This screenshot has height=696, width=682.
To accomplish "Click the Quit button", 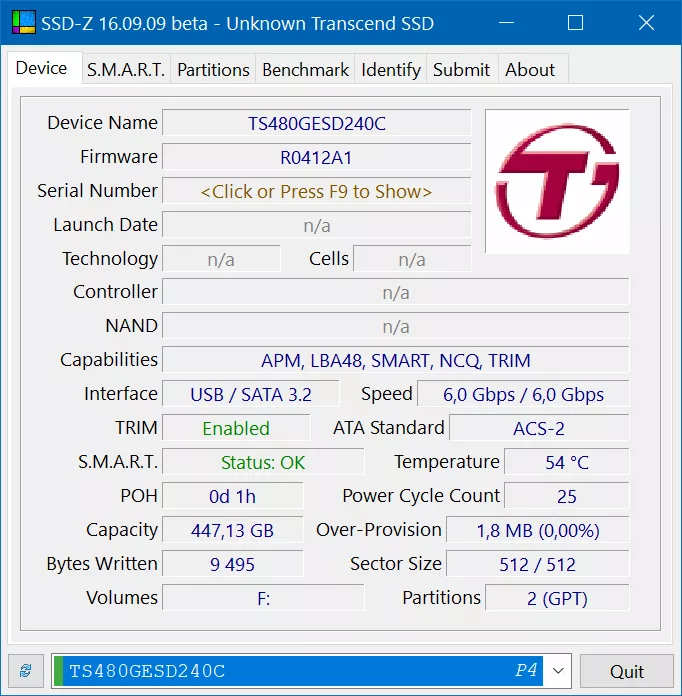I will pos(626,671).
